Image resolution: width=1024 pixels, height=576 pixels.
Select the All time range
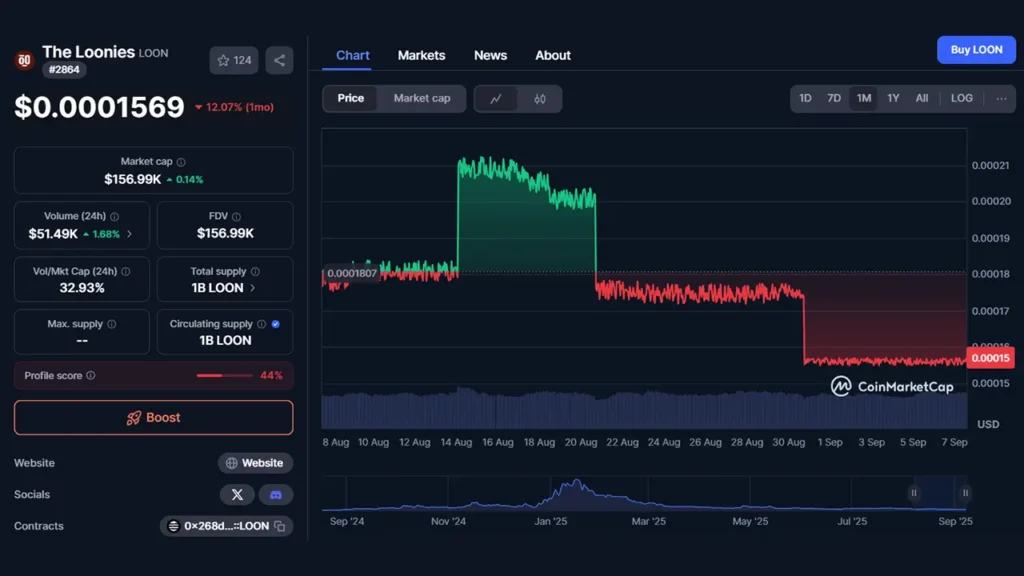pyautogui.click(x=921, y=99)
